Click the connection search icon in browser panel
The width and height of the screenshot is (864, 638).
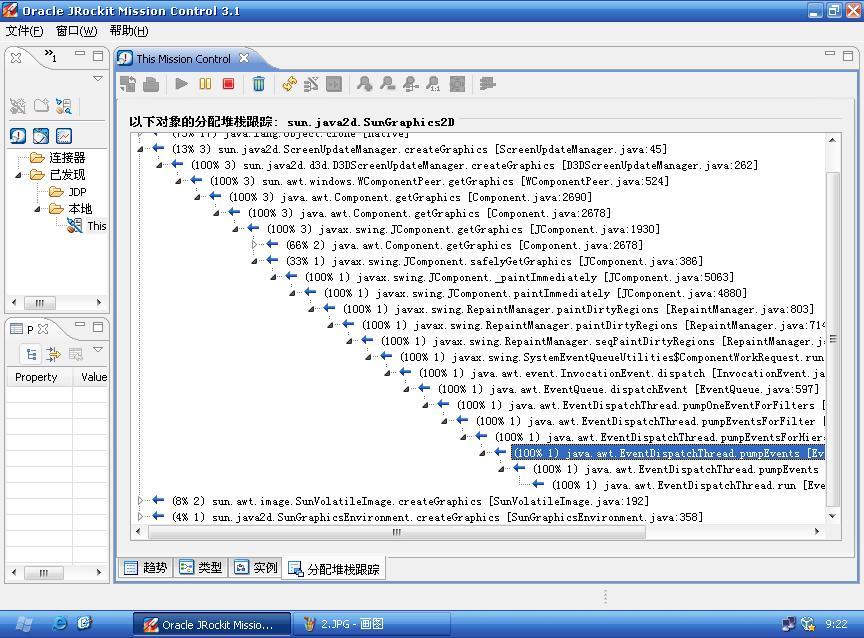pyautogui.click(x=64, y=106)
